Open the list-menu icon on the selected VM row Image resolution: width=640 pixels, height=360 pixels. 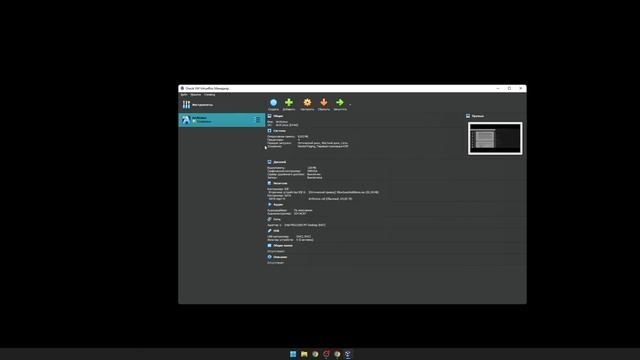(258, 120)
